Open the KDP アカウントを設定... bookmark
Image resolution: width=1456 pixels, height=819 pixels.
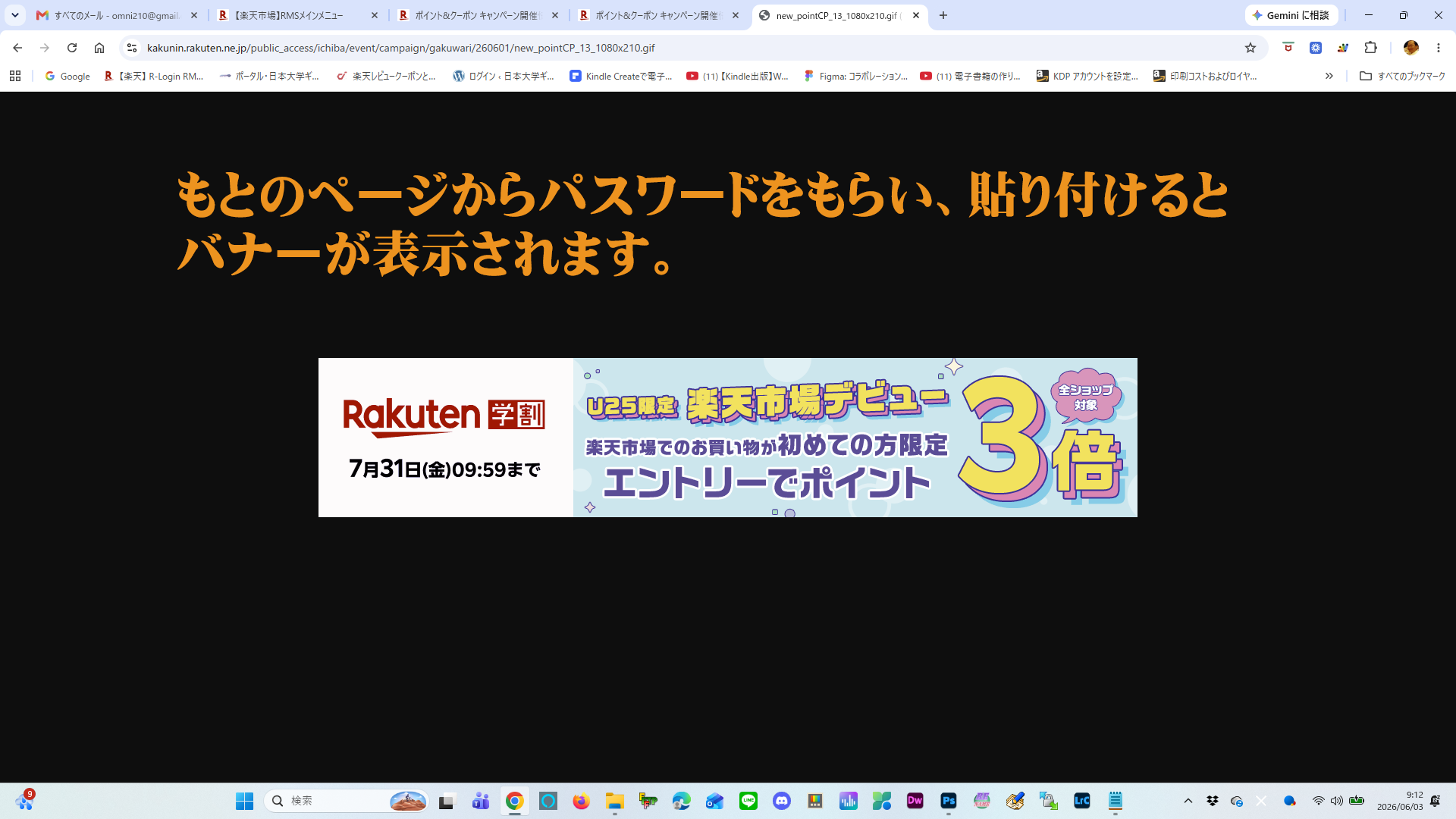coord(1087,76)
